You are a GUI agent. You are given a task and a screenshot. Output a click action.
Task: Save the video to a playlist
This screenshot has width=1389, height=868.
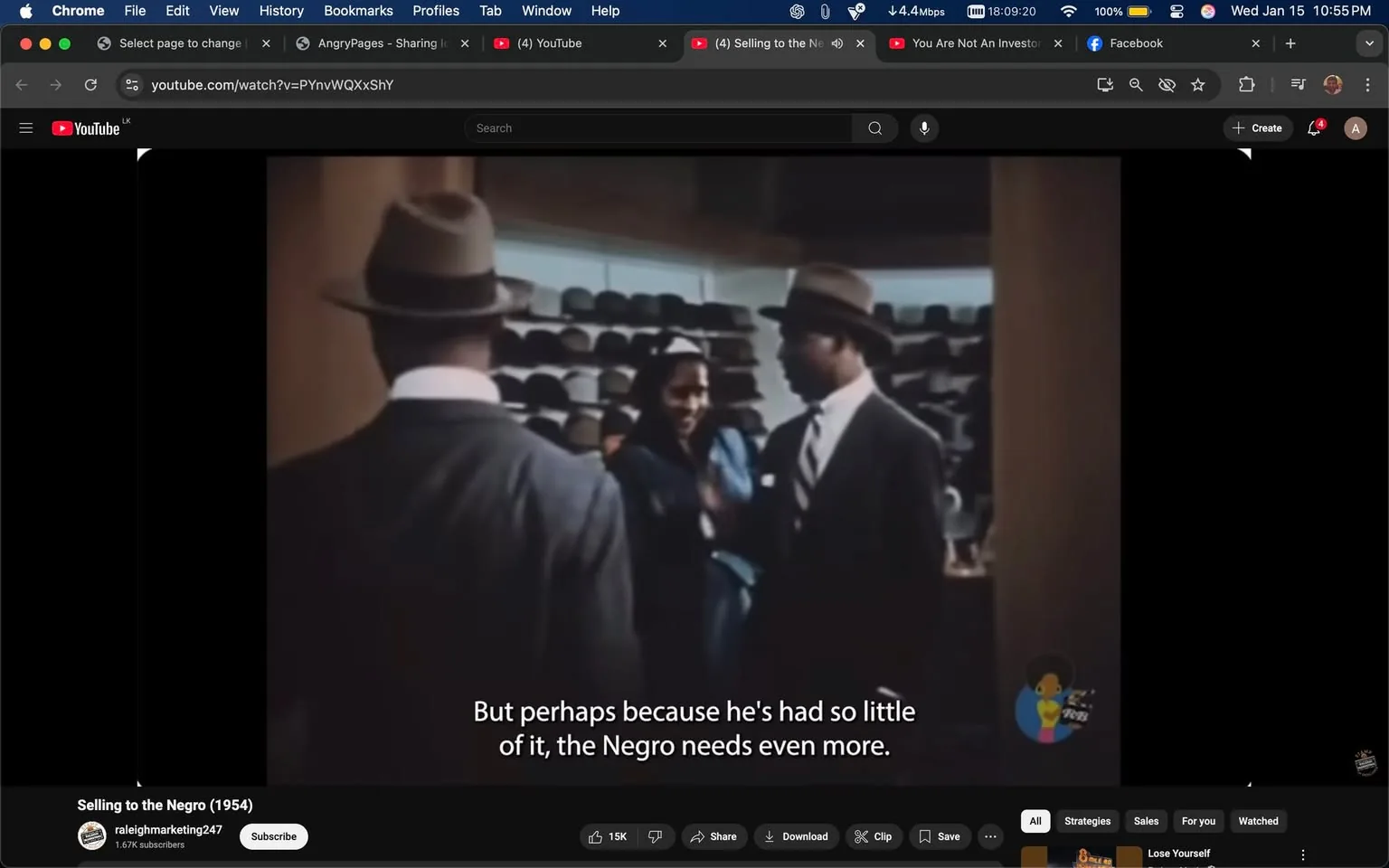(x=939, y=836)
